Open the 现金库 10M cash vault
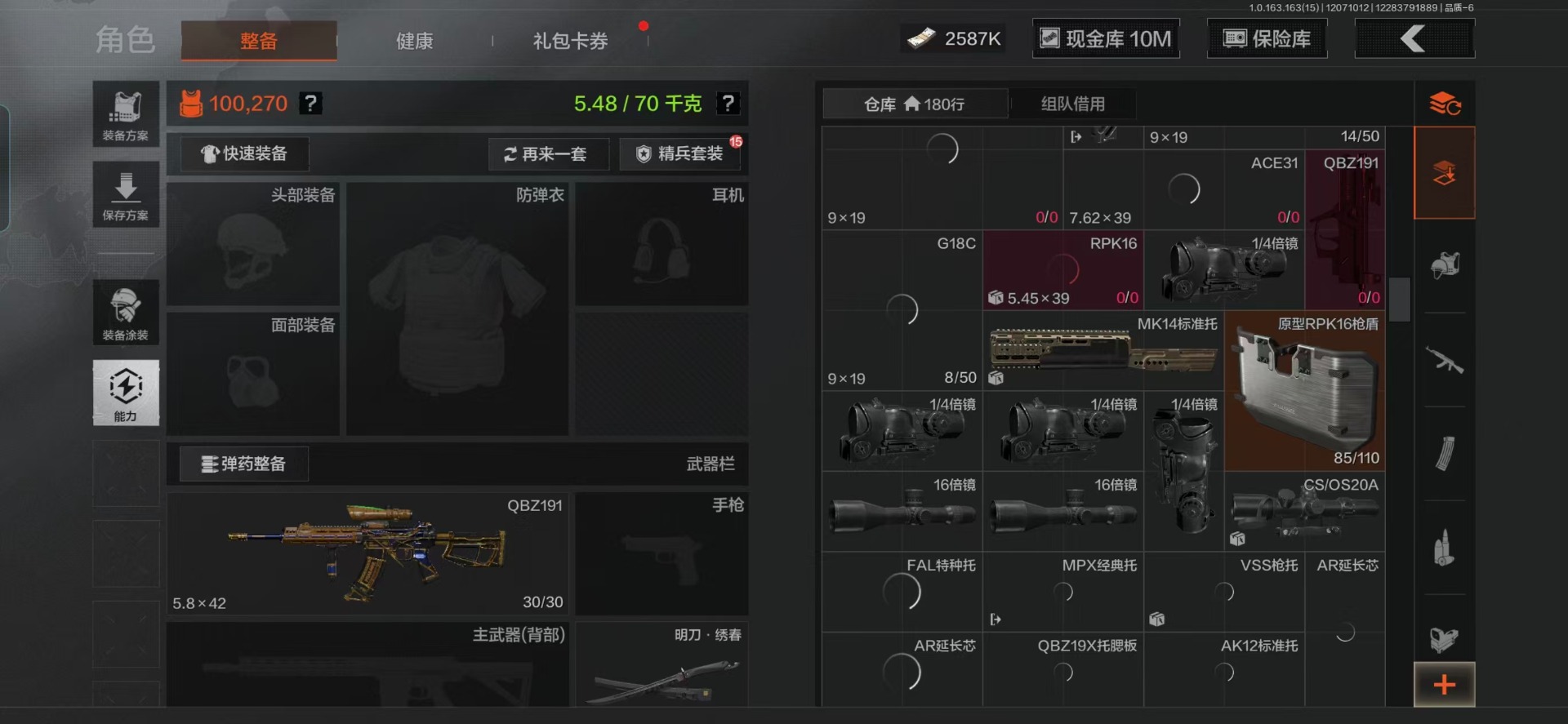 coord(1106,38)
